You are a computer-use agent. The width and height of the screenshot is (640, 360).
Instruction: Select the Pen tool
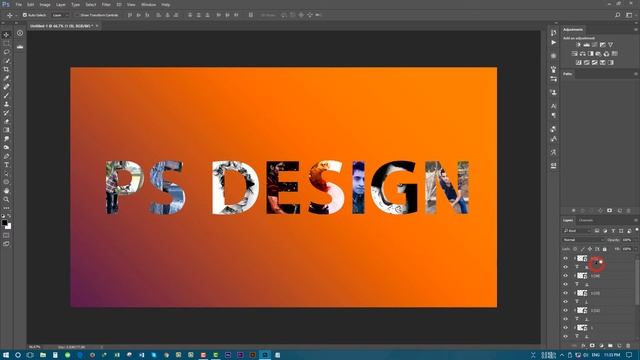6,156
